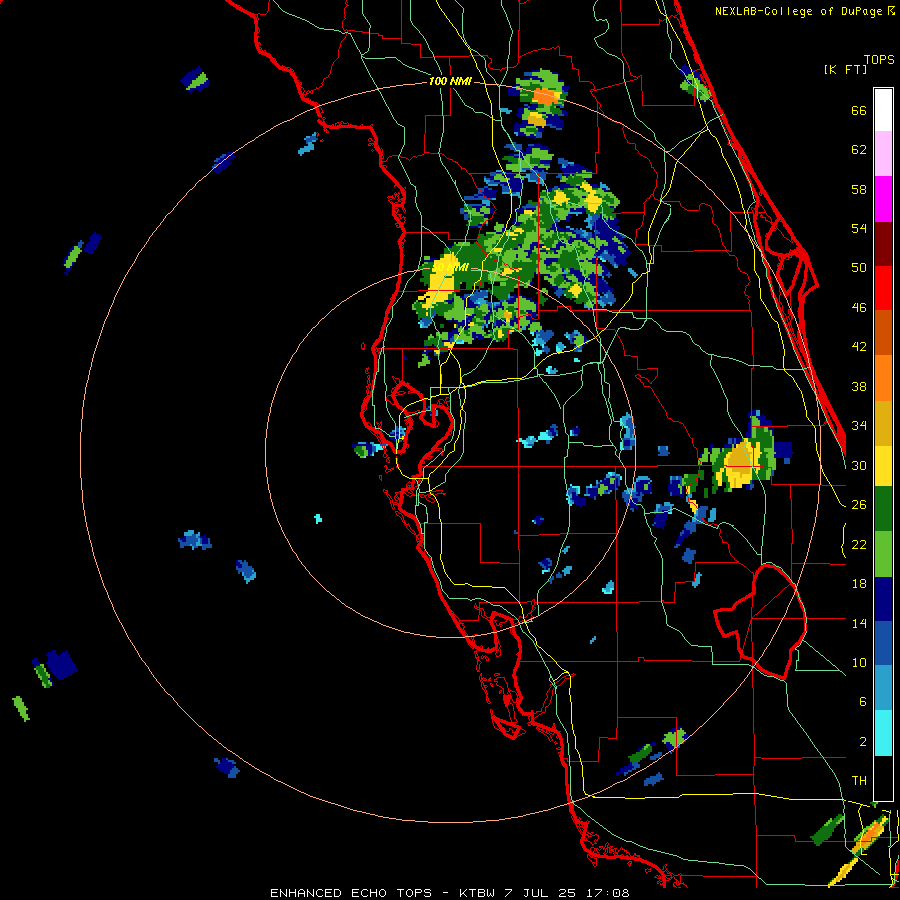Click the white swatch in the tops legend
Screen dimensions: 900x900
pyautogui.click(x=883, y=110)
